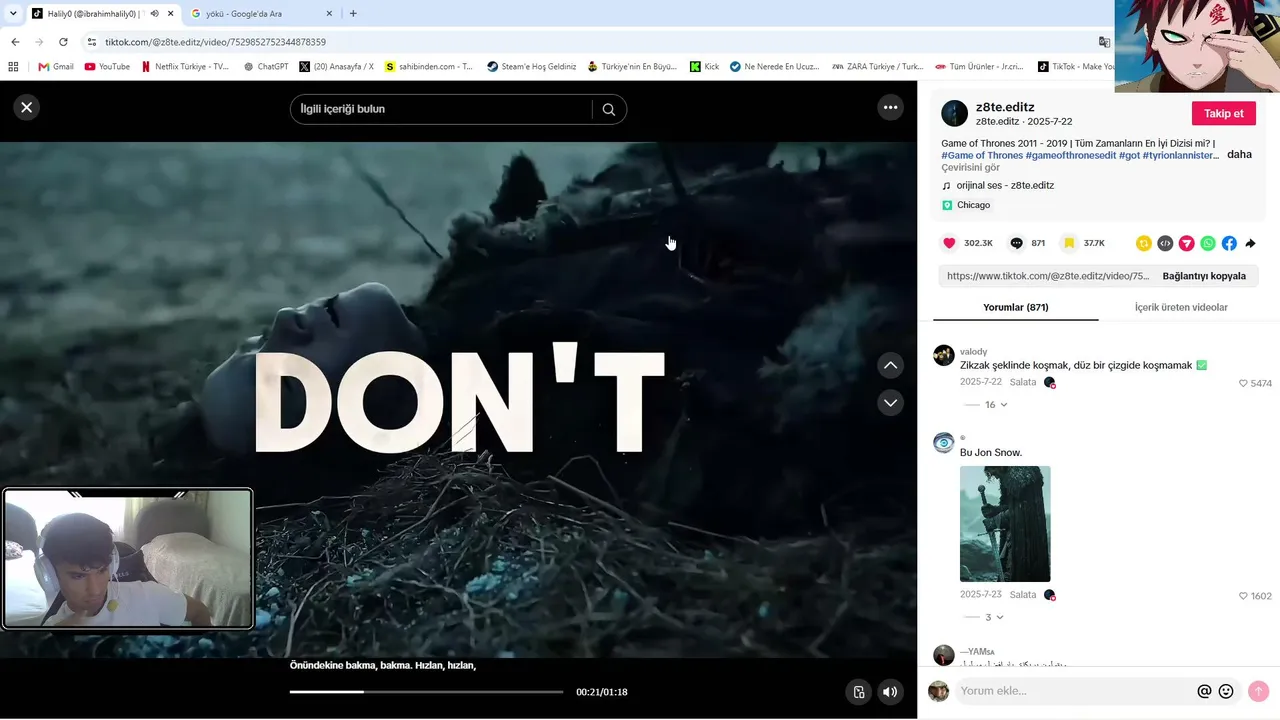Like valody's comment with heart icon
The image size is (1280, 720).
click(1243, 383)
